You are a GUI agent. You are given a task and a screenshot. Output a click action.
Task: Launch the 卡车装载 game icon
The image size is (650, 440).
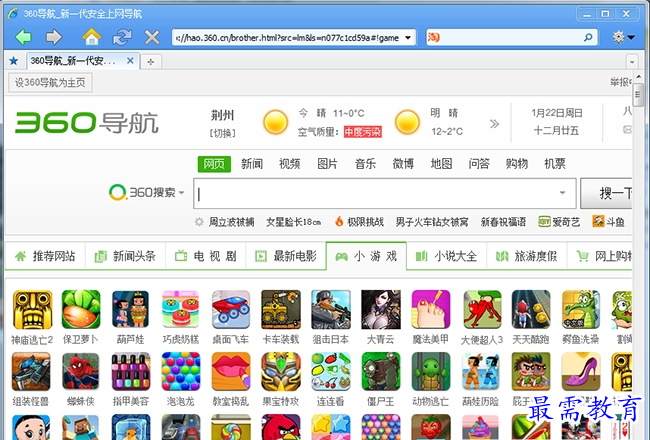281,310
